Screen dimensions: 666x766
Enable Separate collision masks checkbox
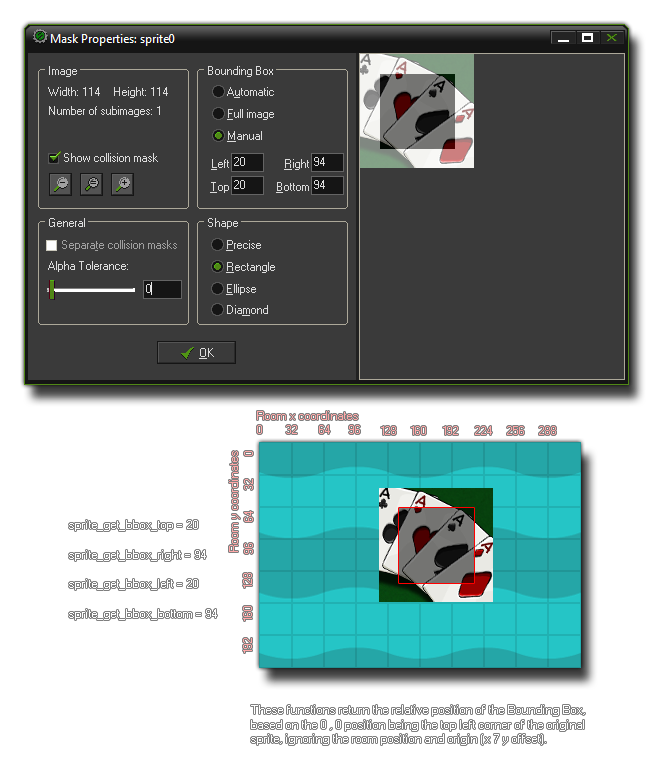[53, 245]
